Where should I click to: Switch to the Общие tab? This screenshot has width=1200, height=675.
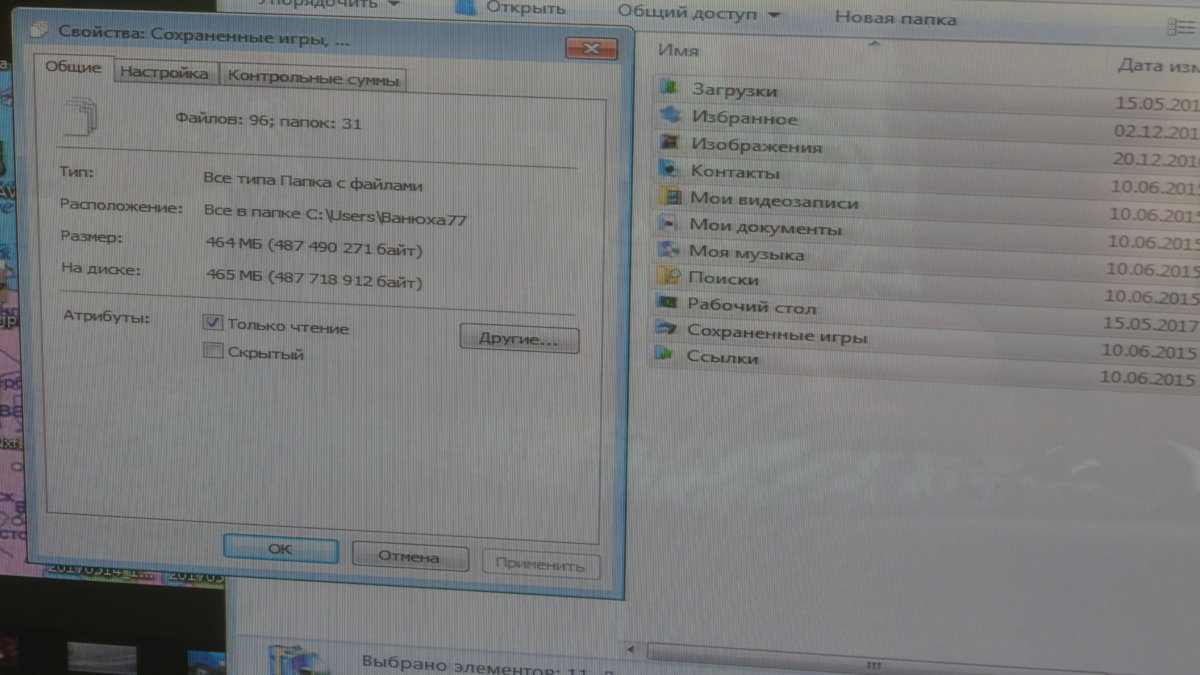[x=74, y=68]
